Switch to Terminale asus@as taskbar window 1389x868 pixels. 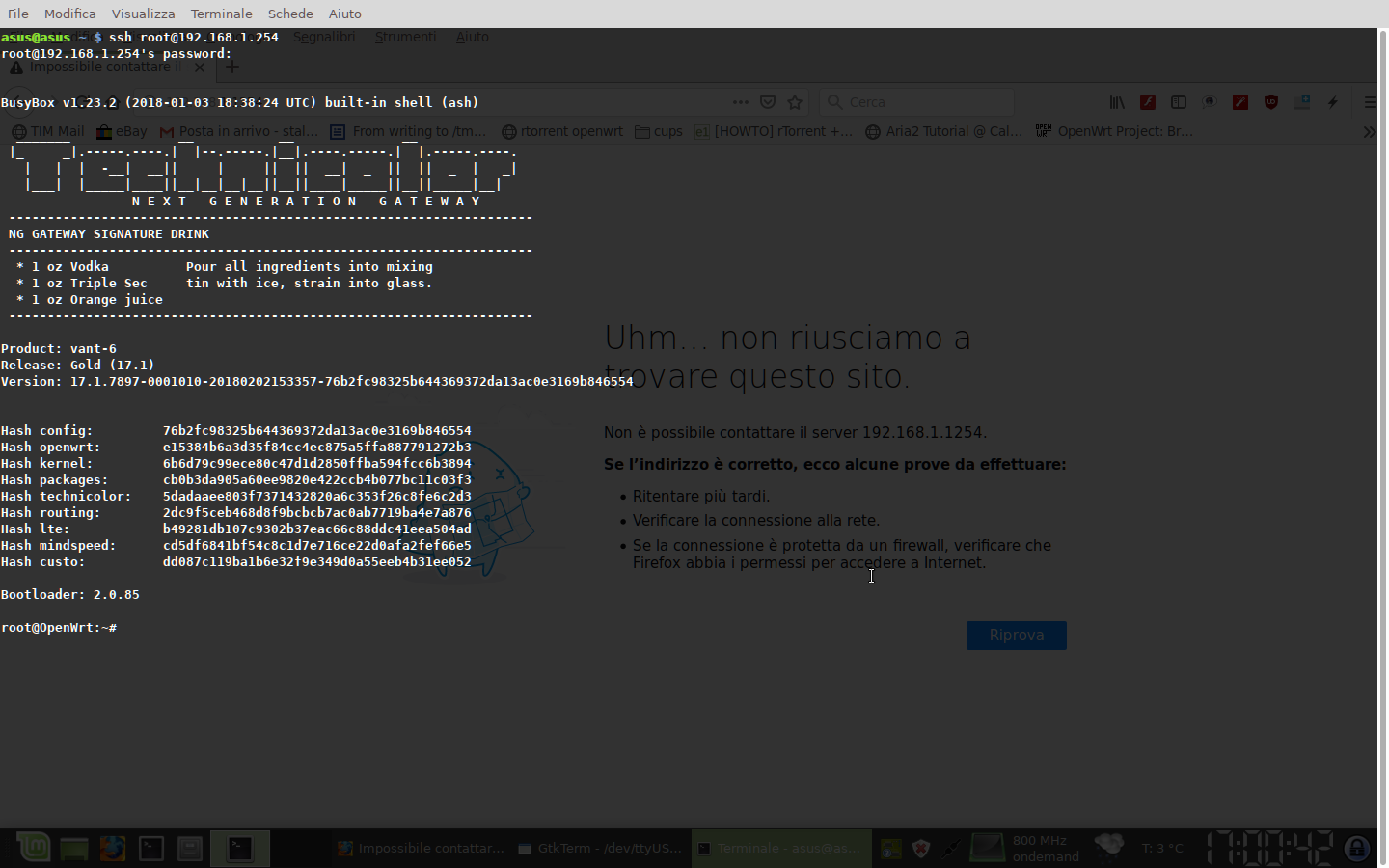point(780,849)
